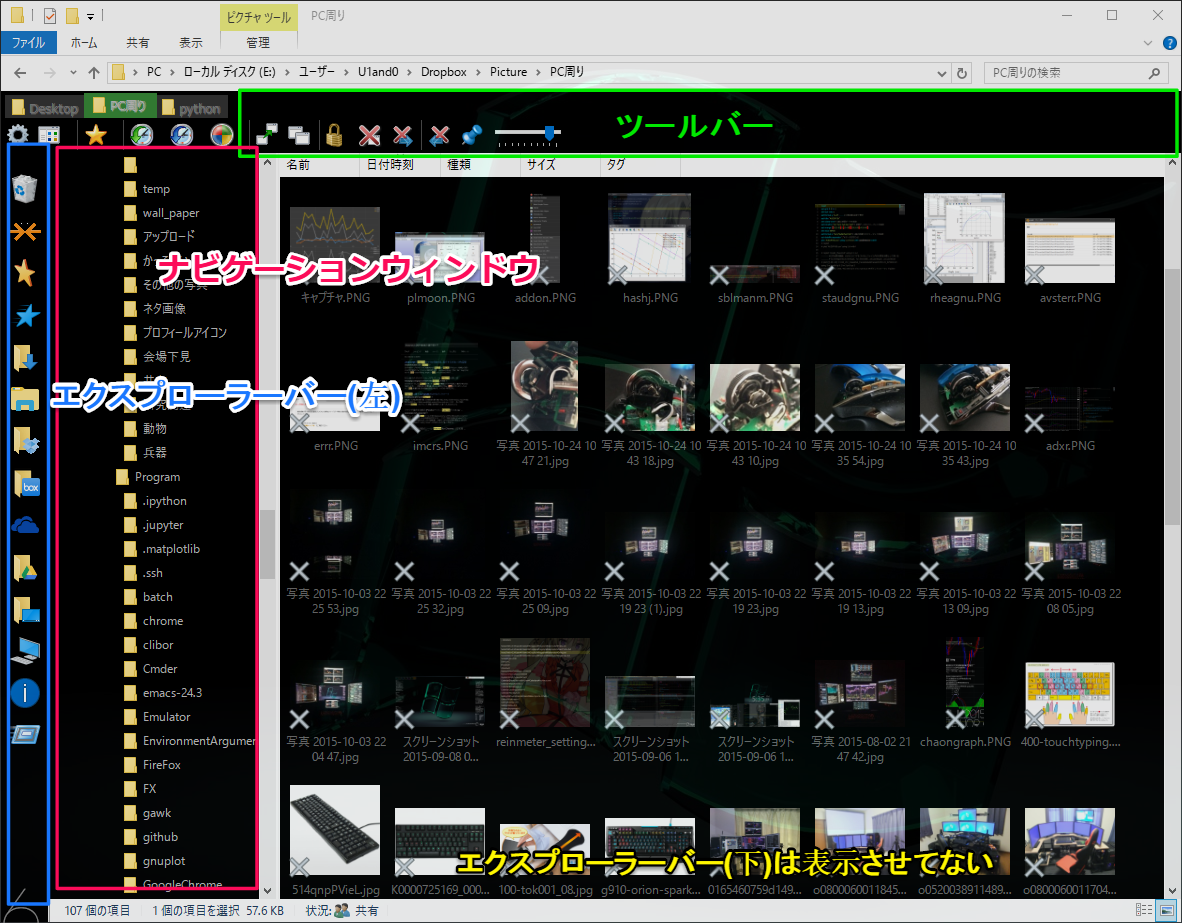
Task: Expand the chevron after Dropbox in the path
Action: click(x=478, y=72)
